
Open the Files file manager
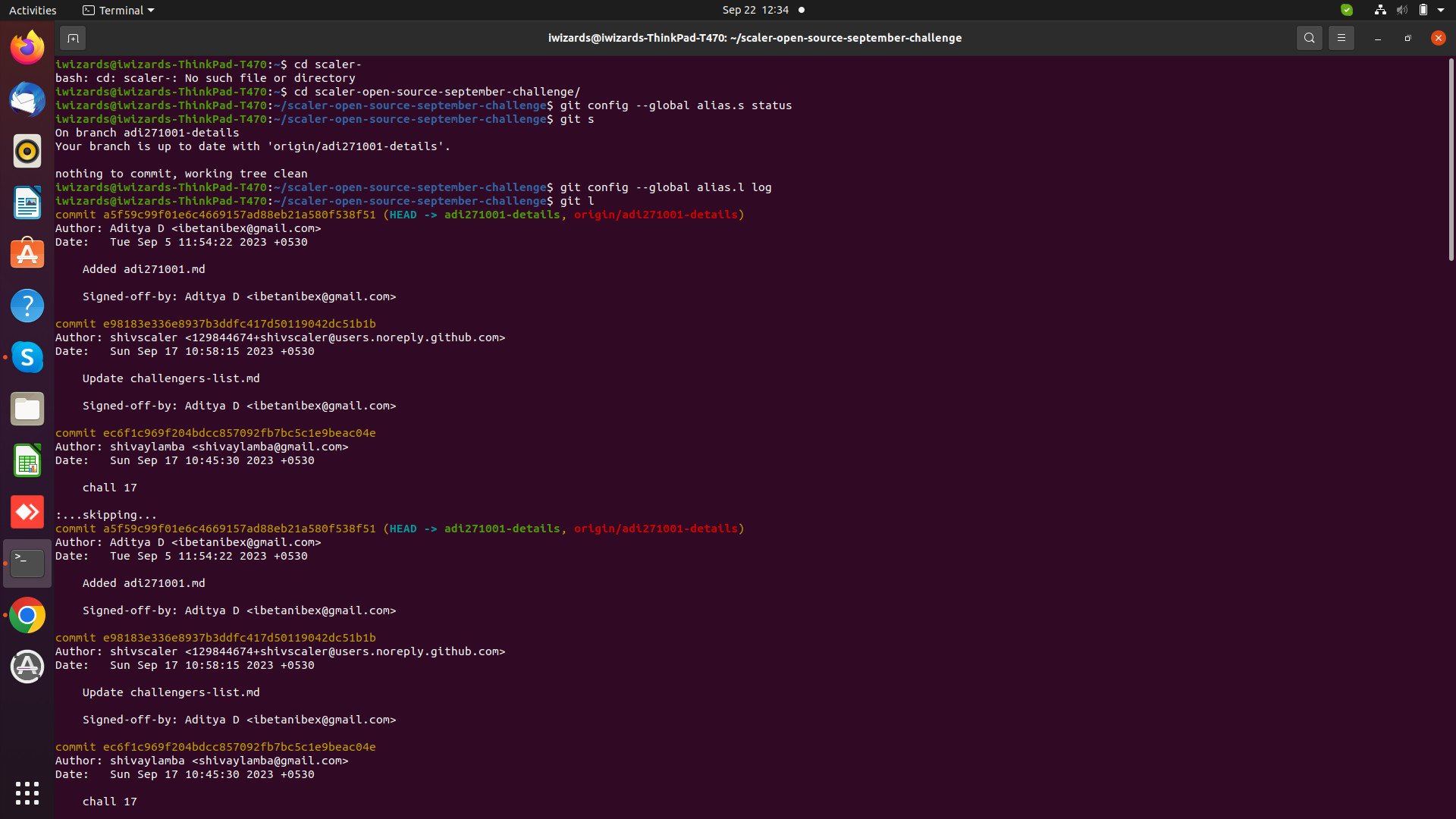pos(27,409)
